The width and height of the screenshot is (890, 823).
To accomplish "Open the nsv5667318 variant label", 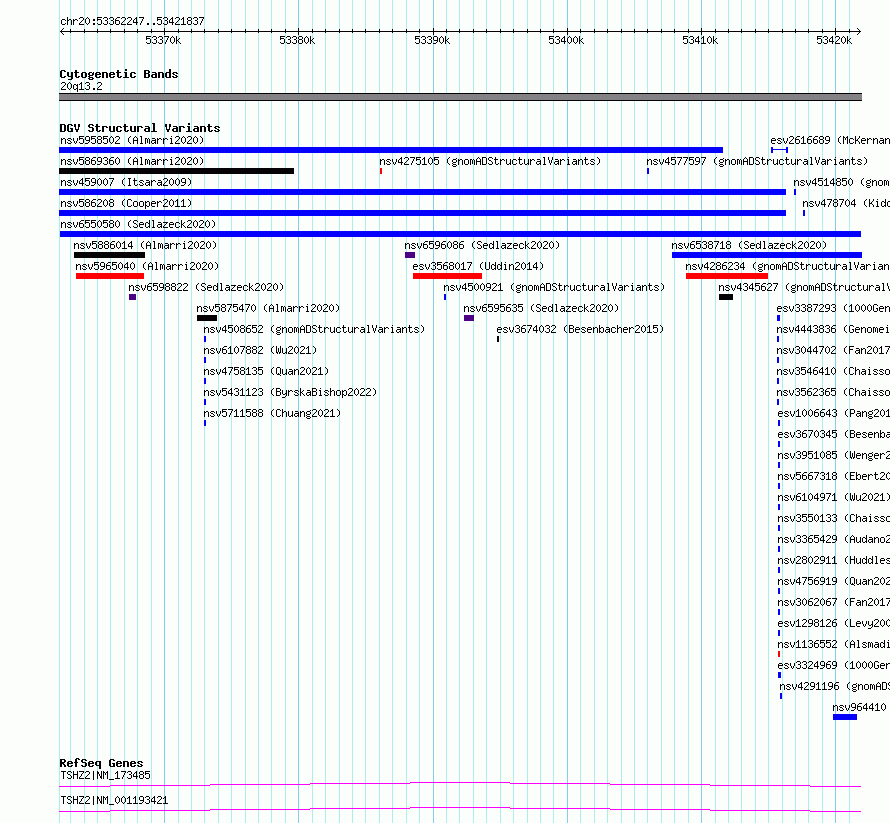I will click(x=833, y=476).
